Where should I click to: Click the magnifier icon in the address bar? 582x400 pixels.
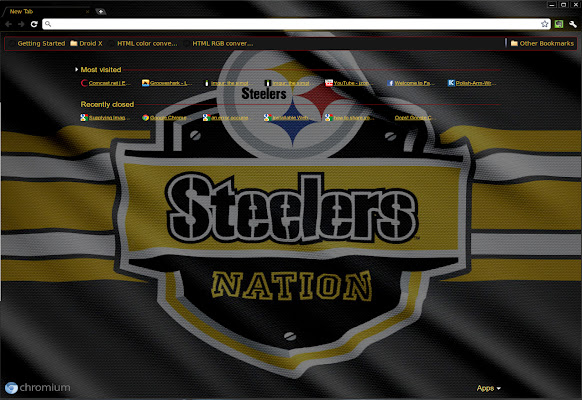[x=48, y=24]
